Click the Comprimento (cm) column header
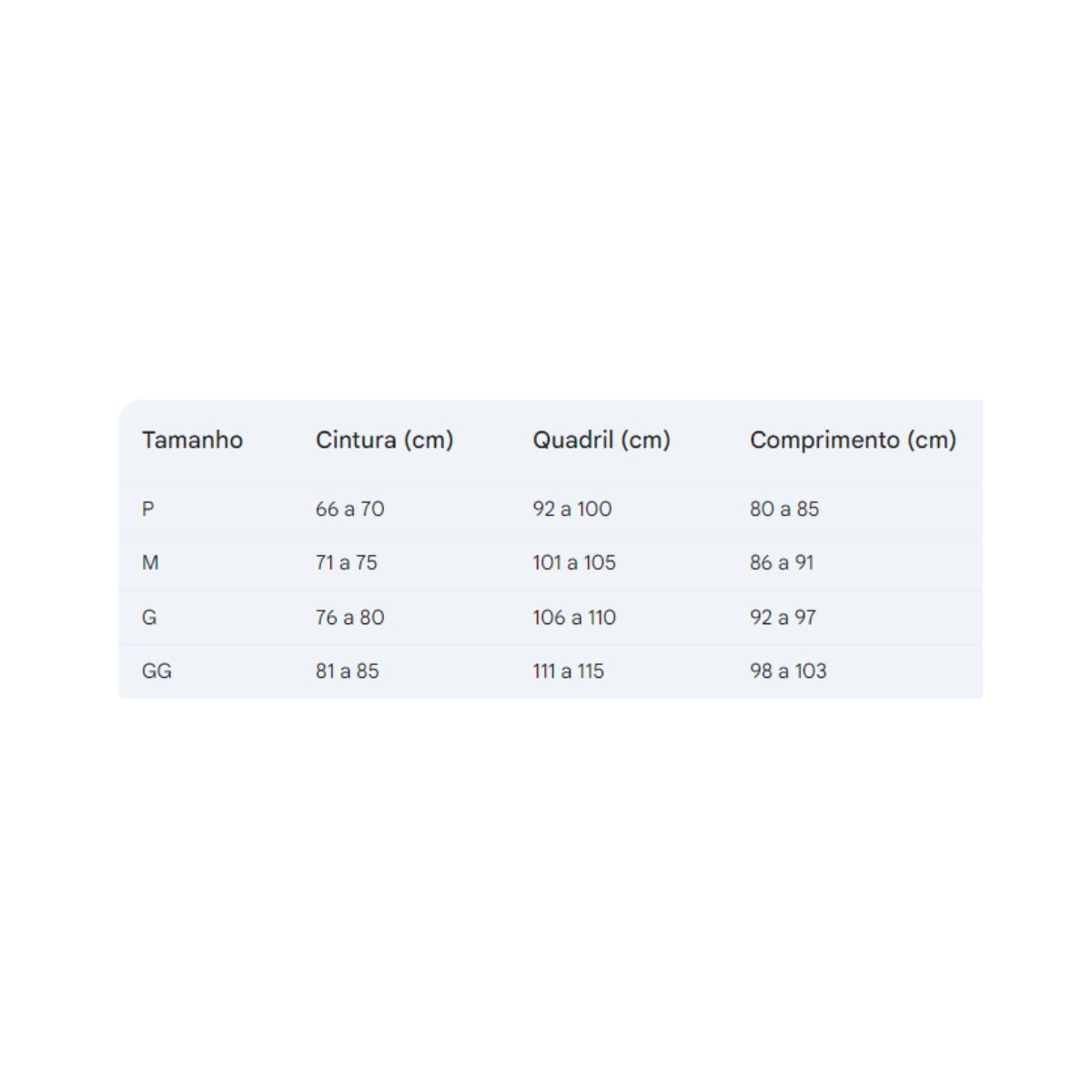This screenshot has height=1092, width=1092. coord(853,440)
